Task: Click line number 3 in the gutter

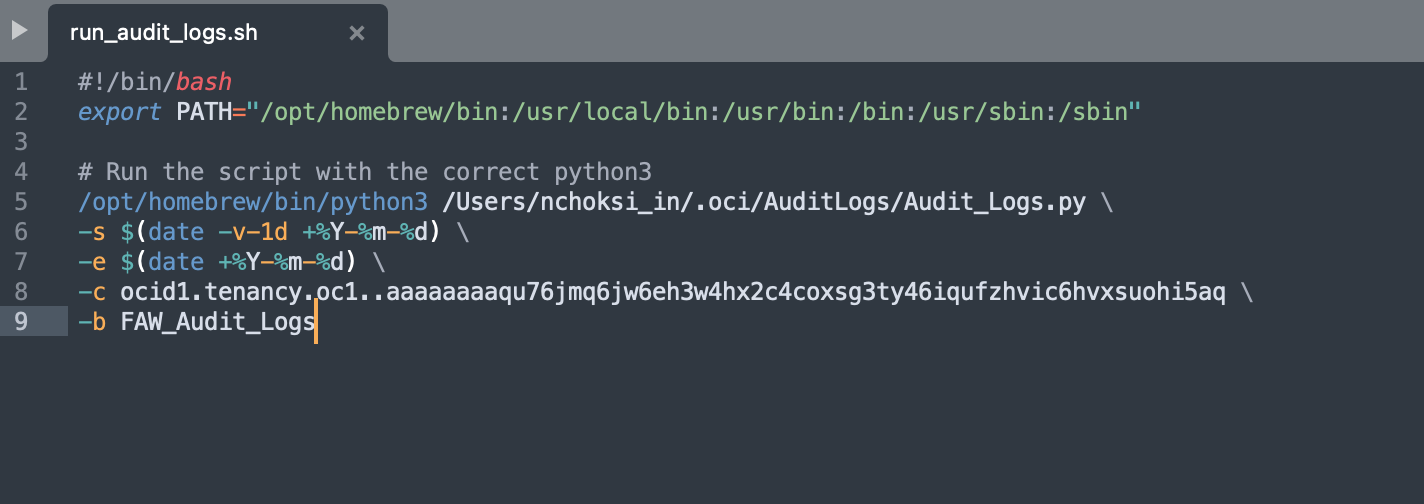Action: 22,142
